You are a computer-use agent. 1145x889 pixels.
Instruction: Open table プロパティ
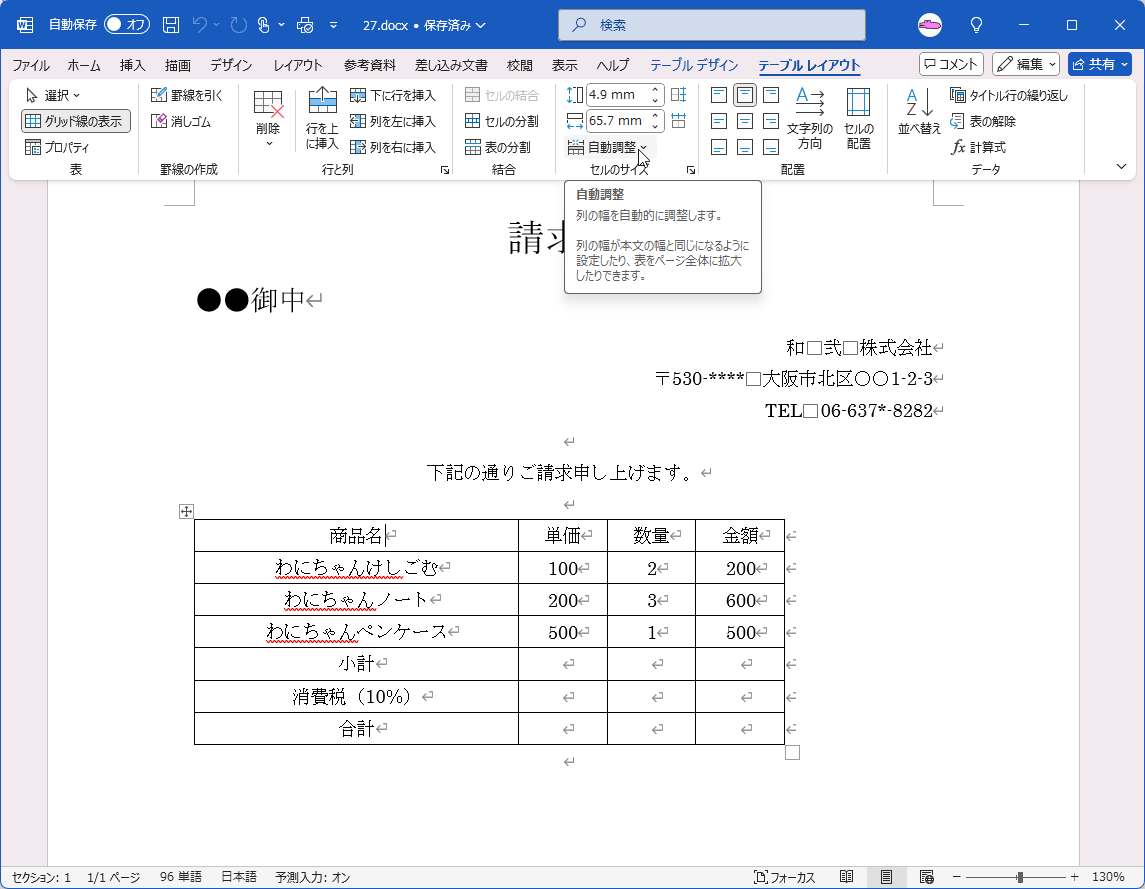coord(57,147)
